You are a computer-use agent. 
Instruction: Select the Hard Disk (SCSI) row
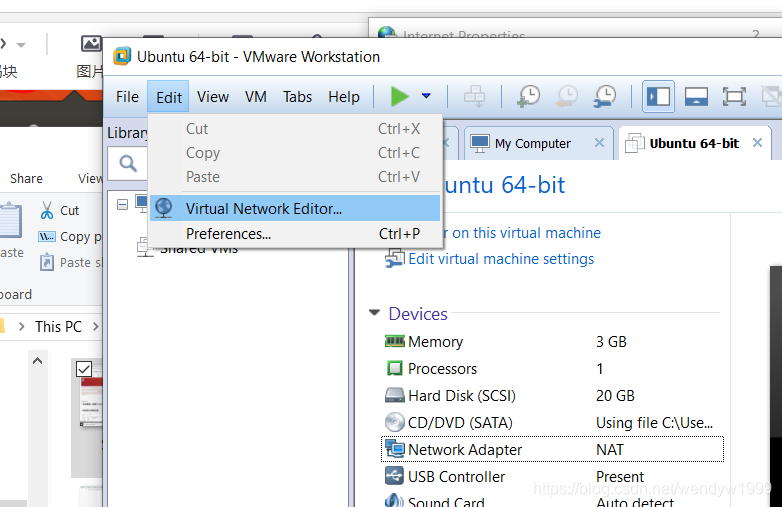pyautogui.click(x=552, y=395)
